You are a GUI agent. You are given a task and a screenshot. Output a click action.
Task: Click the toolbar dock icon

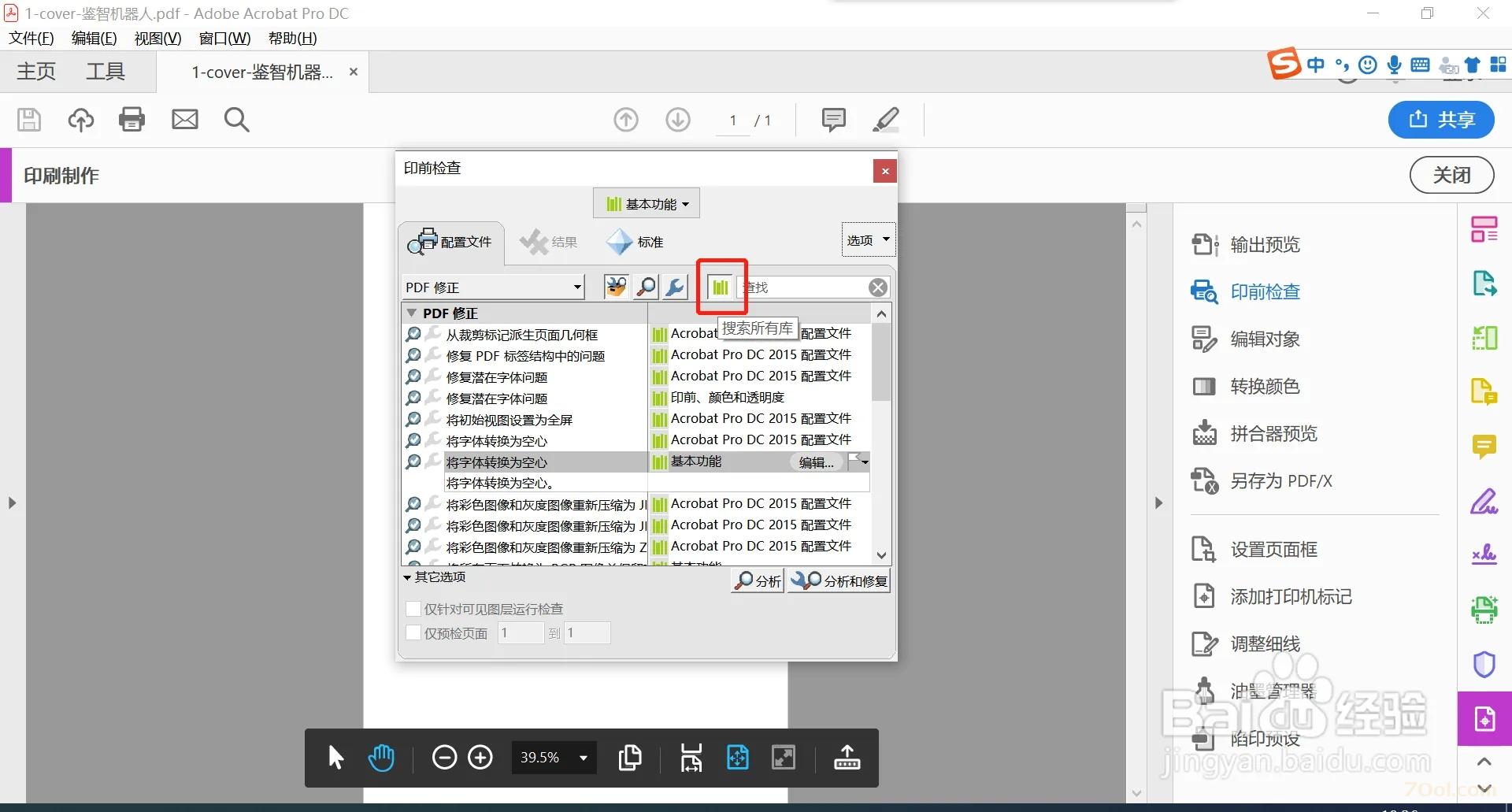click(x=847, y=758)
